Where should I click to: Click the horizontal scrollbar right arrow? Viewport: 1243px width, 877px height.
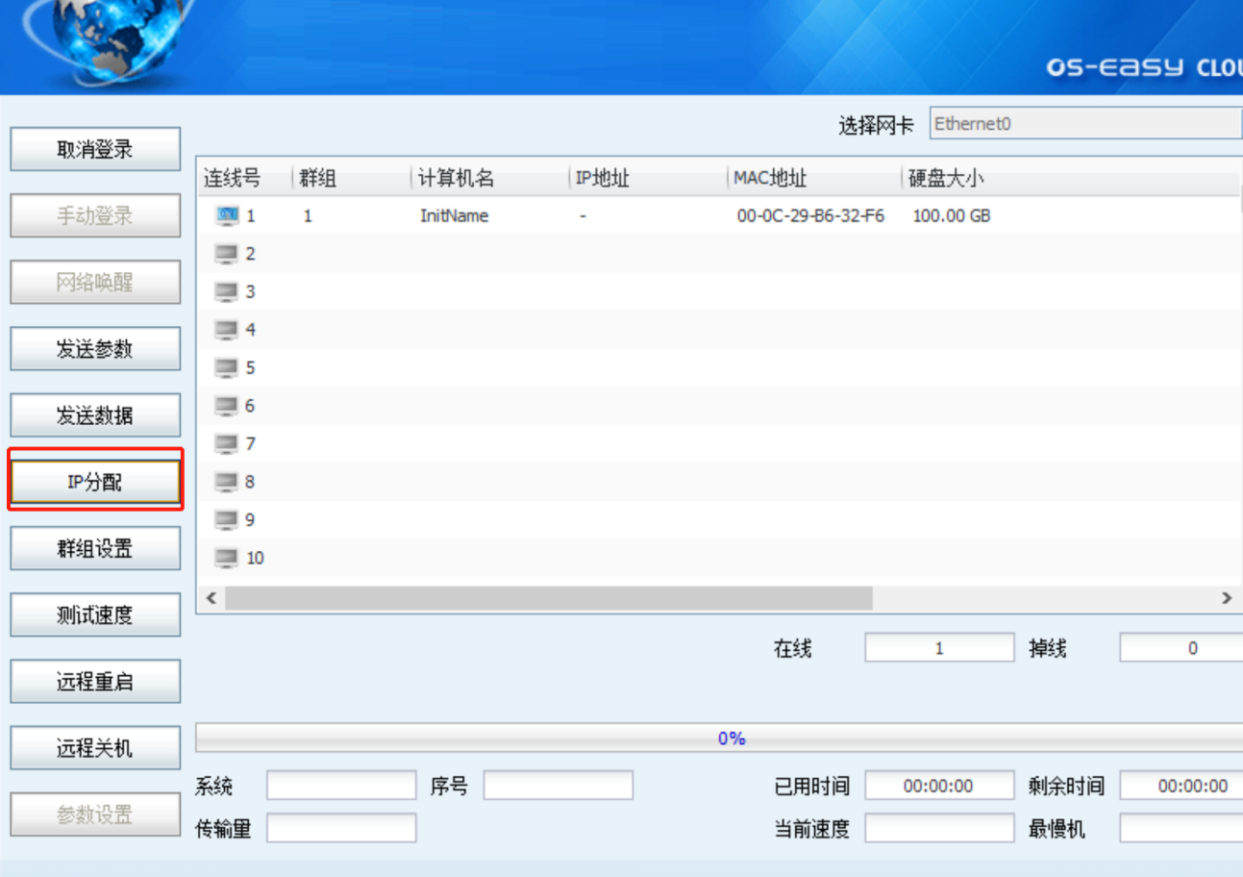[x=1227, y=598]
